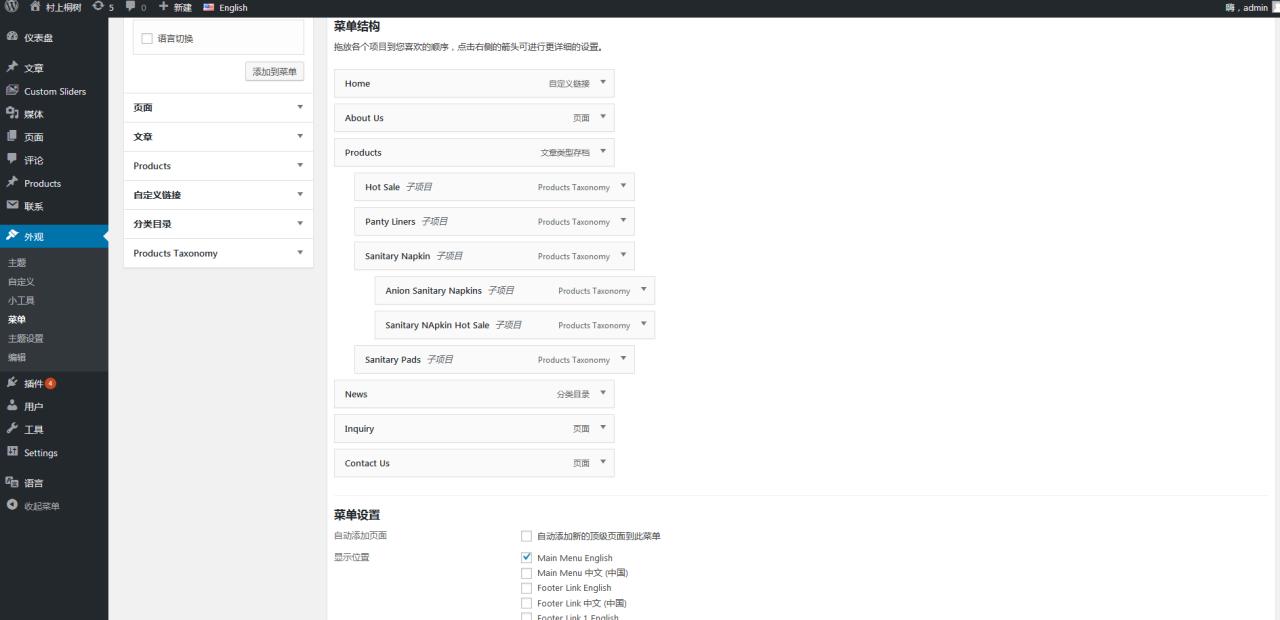
Task: Click the 4 badge beside 插件
Action: [50, 383]
